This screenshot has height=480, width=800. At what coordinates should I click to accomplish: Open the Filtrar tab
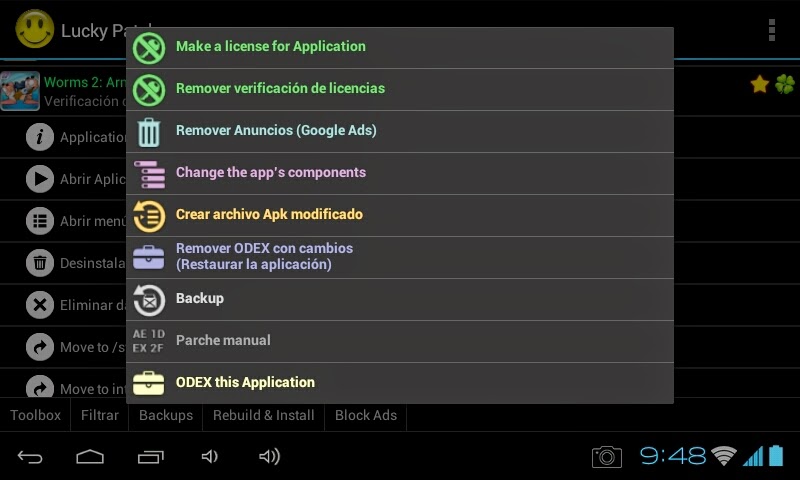coord(99,415)
